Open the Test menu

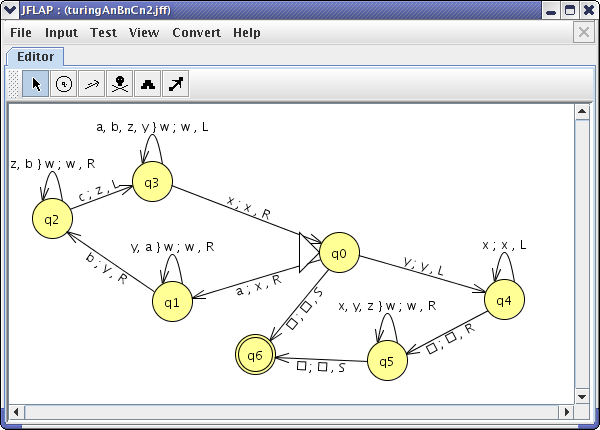pos(103,33)
